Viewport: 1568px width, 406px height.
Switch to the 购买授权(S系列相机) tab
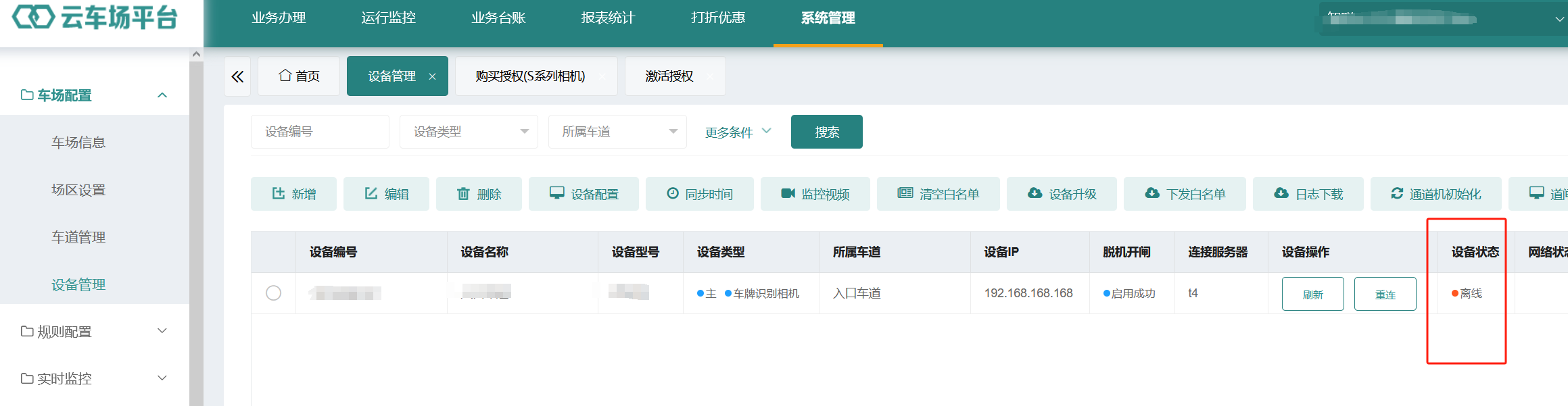536,76
